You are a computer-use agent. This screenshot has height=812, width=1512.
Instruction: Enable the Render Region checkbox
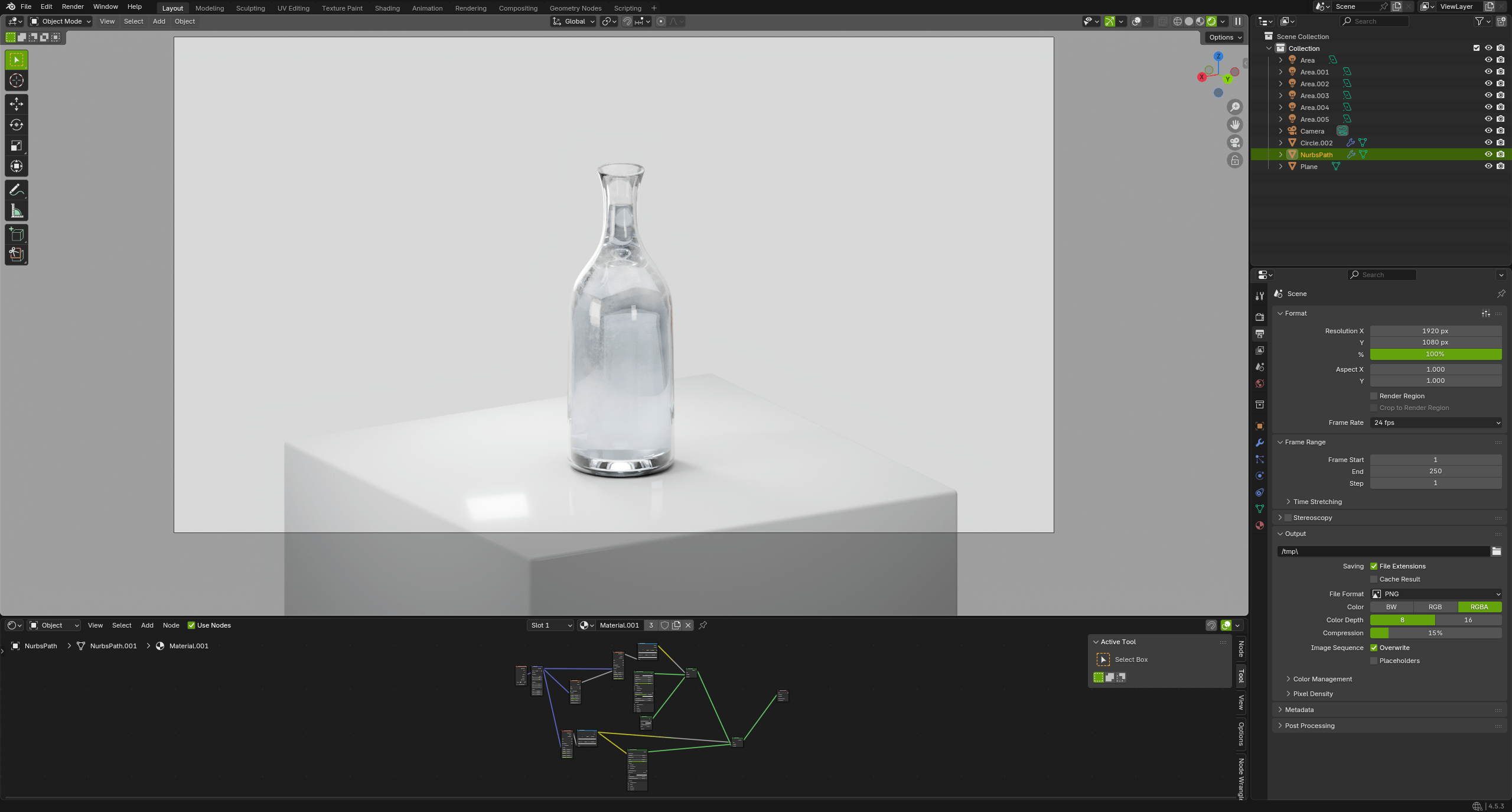(x=1374, y=396)
